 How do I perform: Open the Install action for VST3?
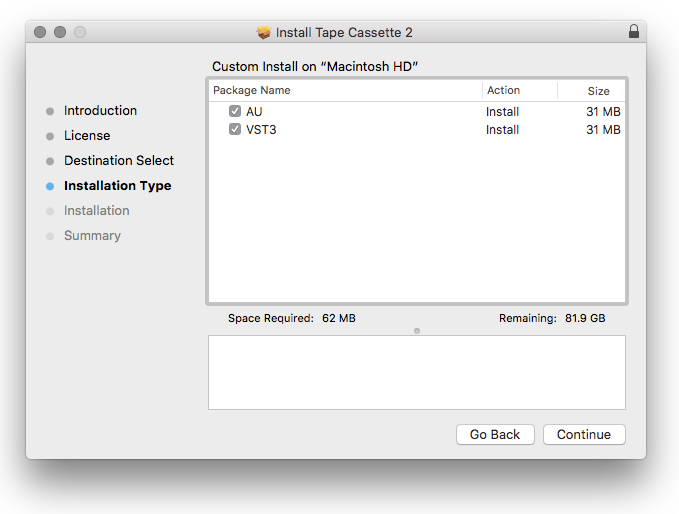click(502, 130)
